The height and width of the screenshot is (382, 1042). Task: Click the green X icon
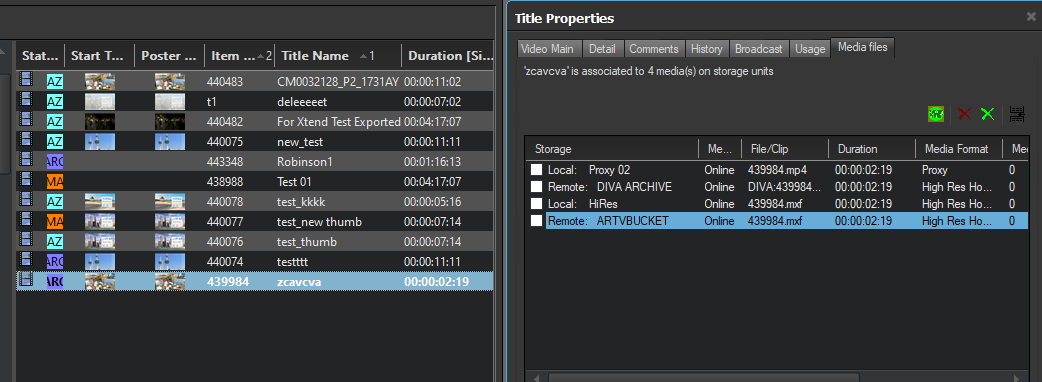tap(988, 114)
